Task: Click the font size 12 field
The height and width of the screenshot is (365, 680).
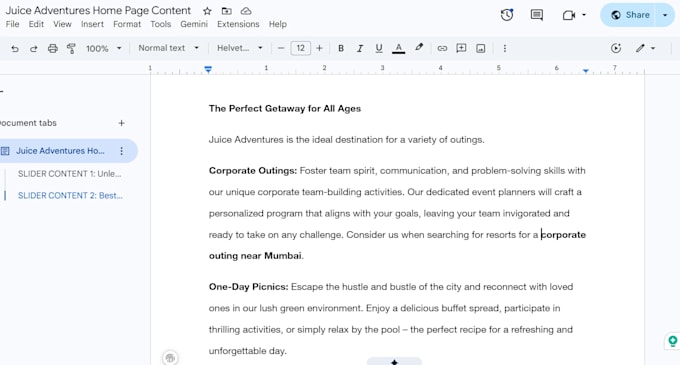Action: pos(300,48)
